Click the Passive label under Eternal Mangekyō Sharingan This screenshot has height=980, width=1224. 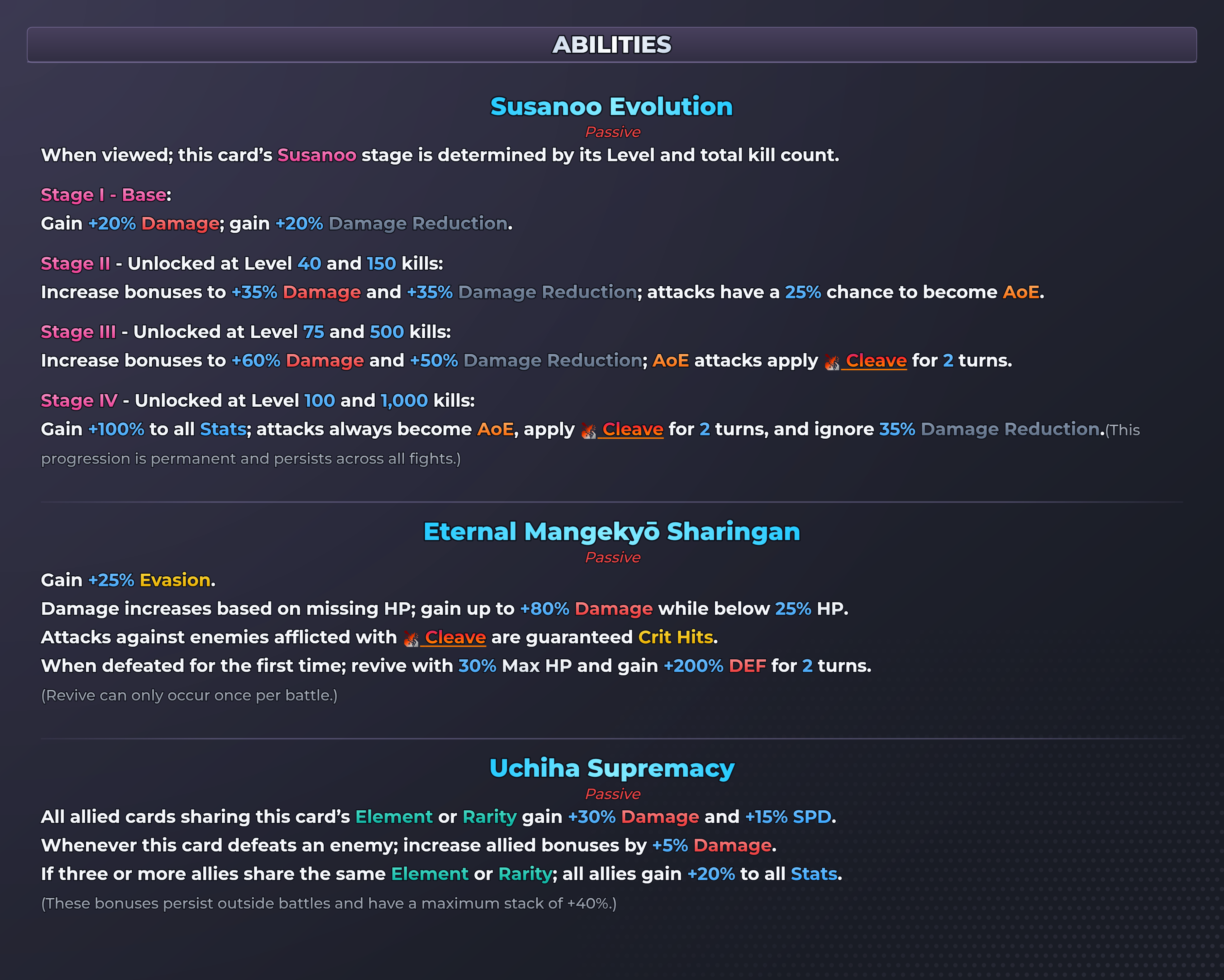pyautogui.click(x=613, y=557)
